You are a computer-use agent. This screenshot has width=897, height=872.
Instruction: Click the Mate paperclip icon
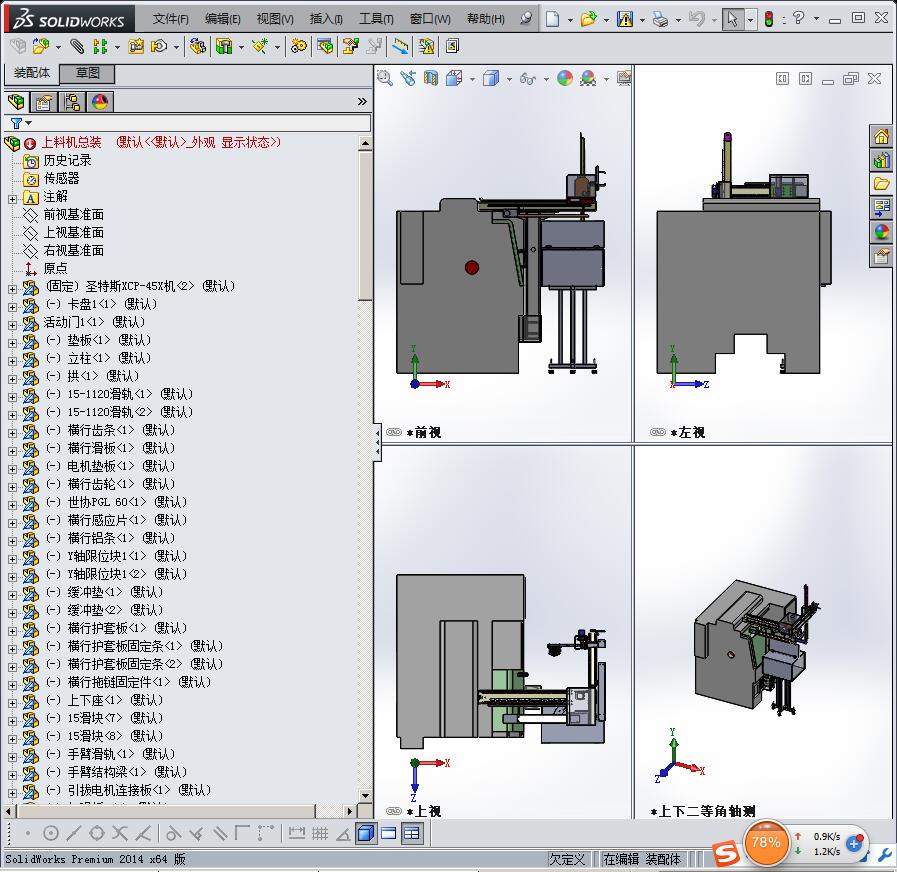pyautogui.click(x=76, y=46)
